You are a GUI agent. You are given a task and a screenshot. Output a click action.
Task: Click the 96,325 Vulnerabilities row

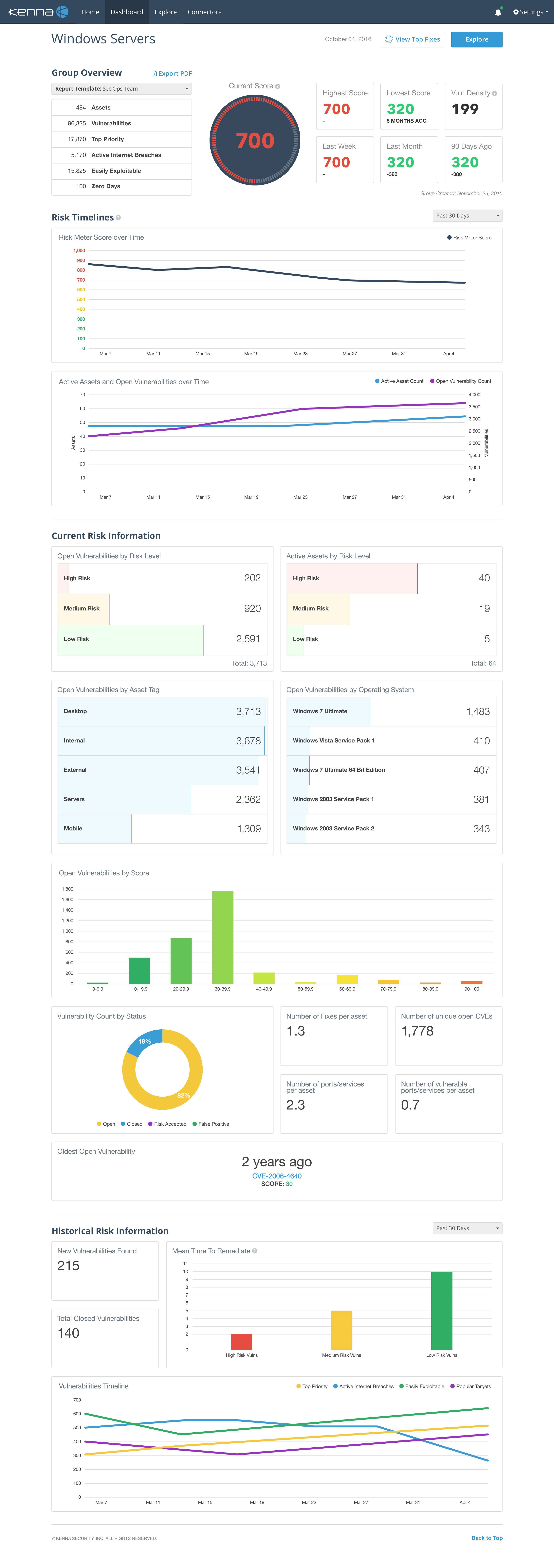tap(122, 124)
